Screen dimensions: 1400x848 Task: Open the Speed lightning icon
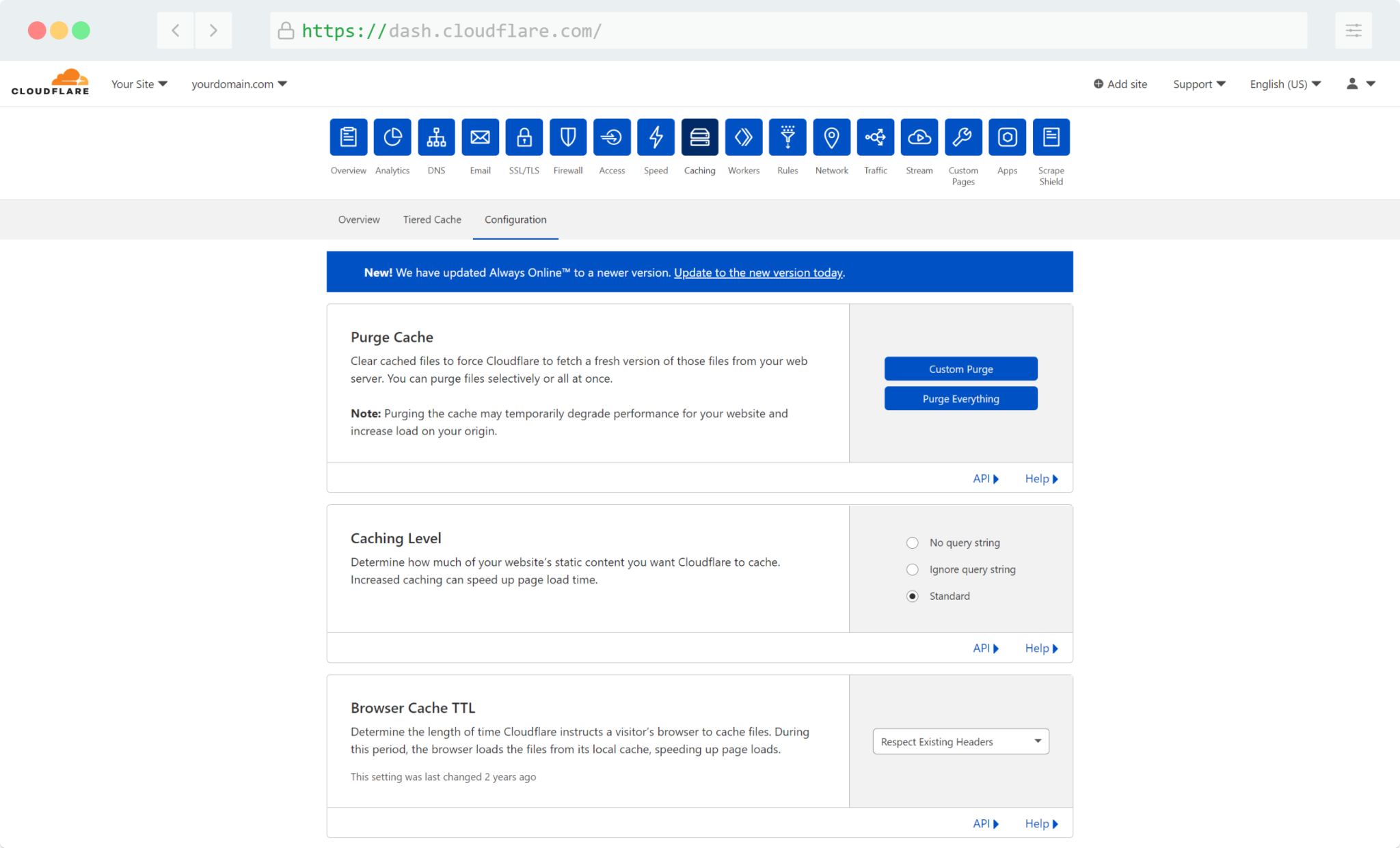pyautogui.click(x=656, y=137)
